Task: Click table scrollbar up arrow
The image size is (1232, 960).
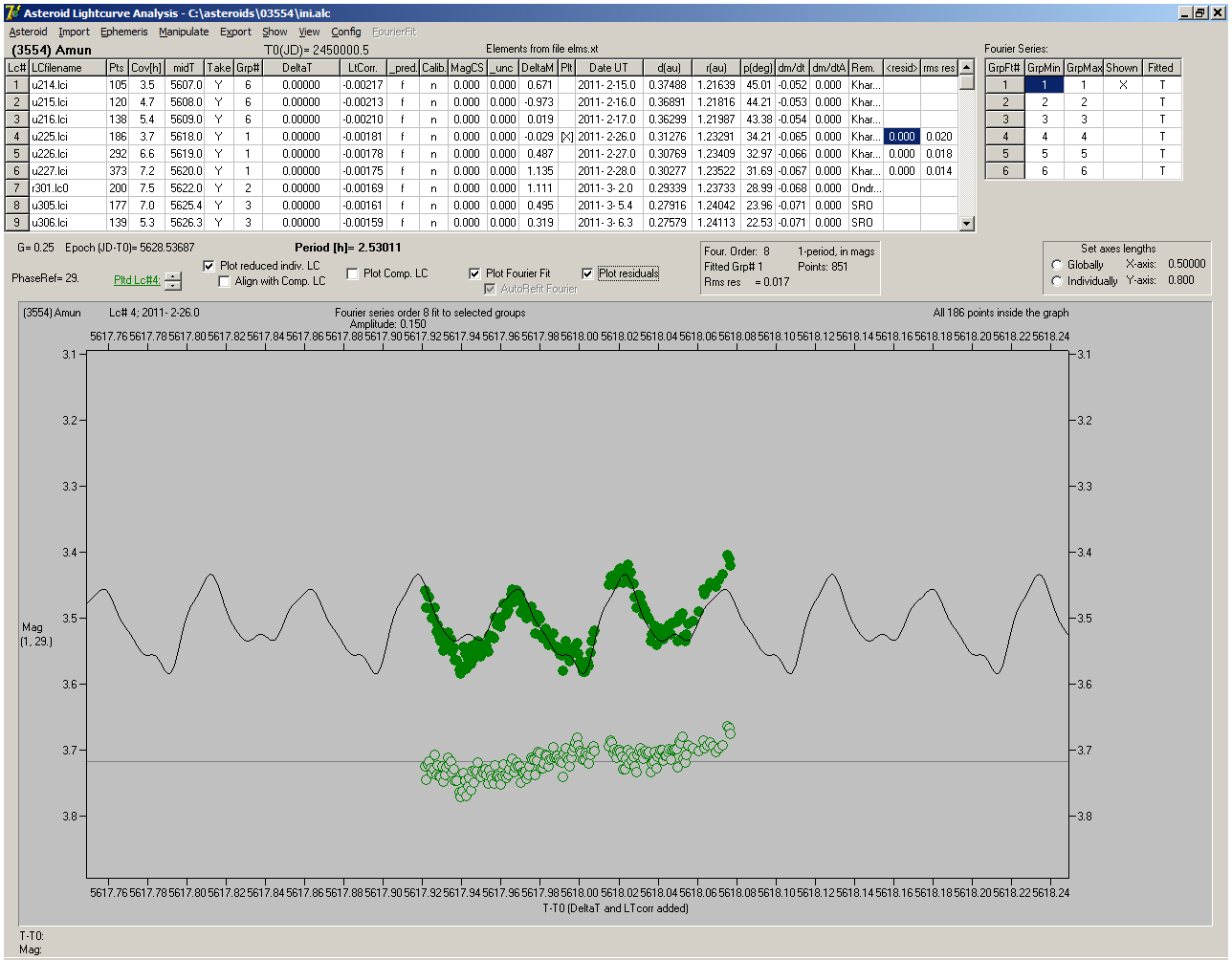Action: tap(967, 67)
